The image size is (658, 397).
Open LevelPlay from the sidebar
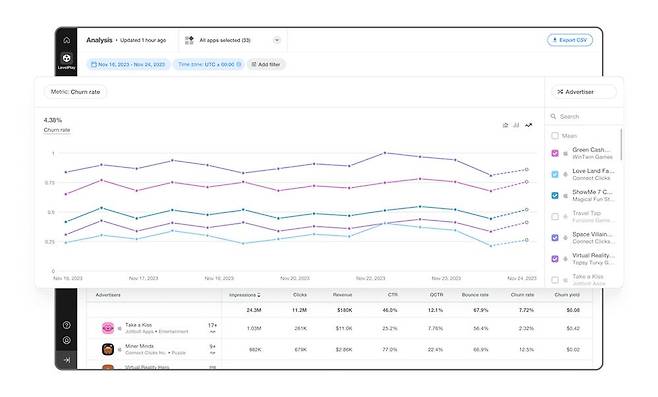coord(66,60)
